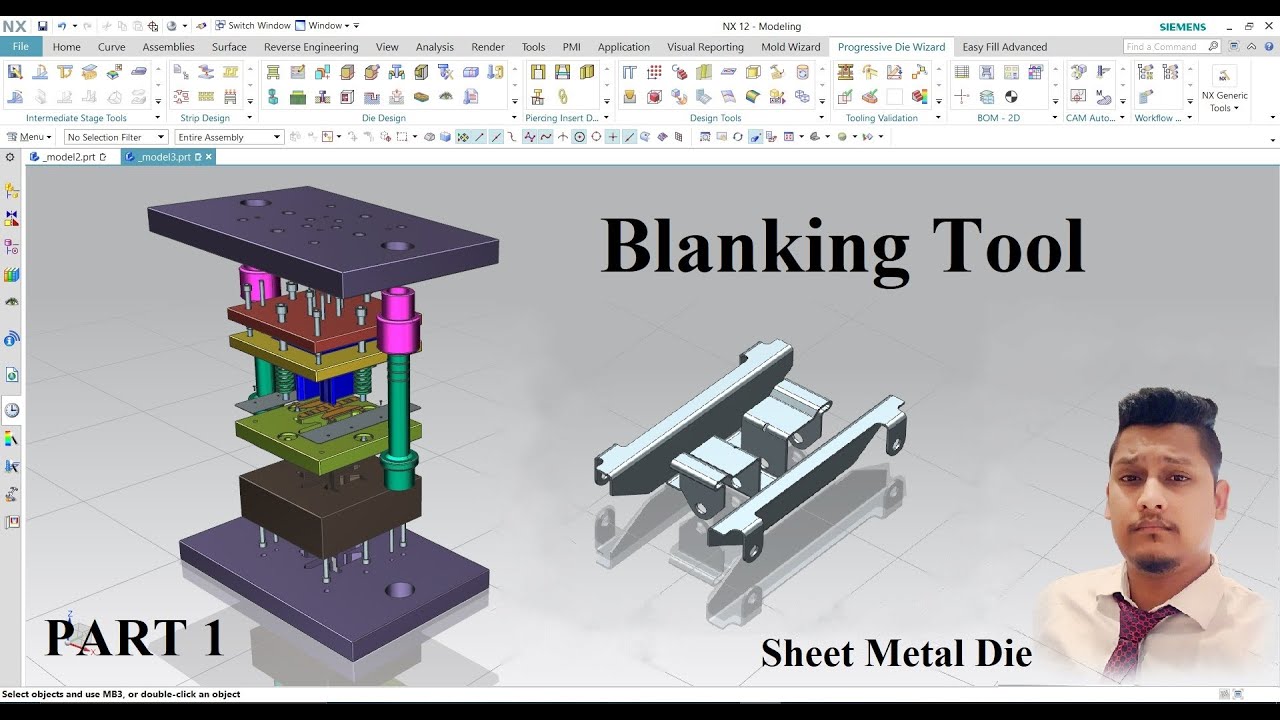
Task: Click the rainbow gradient analysis icon in Tooling Validation
Action: [919, 97]
